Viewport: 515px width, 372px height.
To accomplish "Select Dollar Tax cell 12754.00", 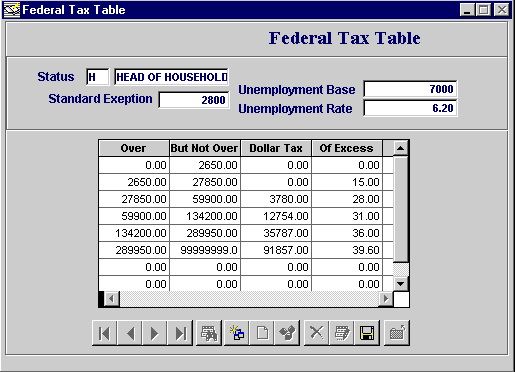I will point(276,216).
